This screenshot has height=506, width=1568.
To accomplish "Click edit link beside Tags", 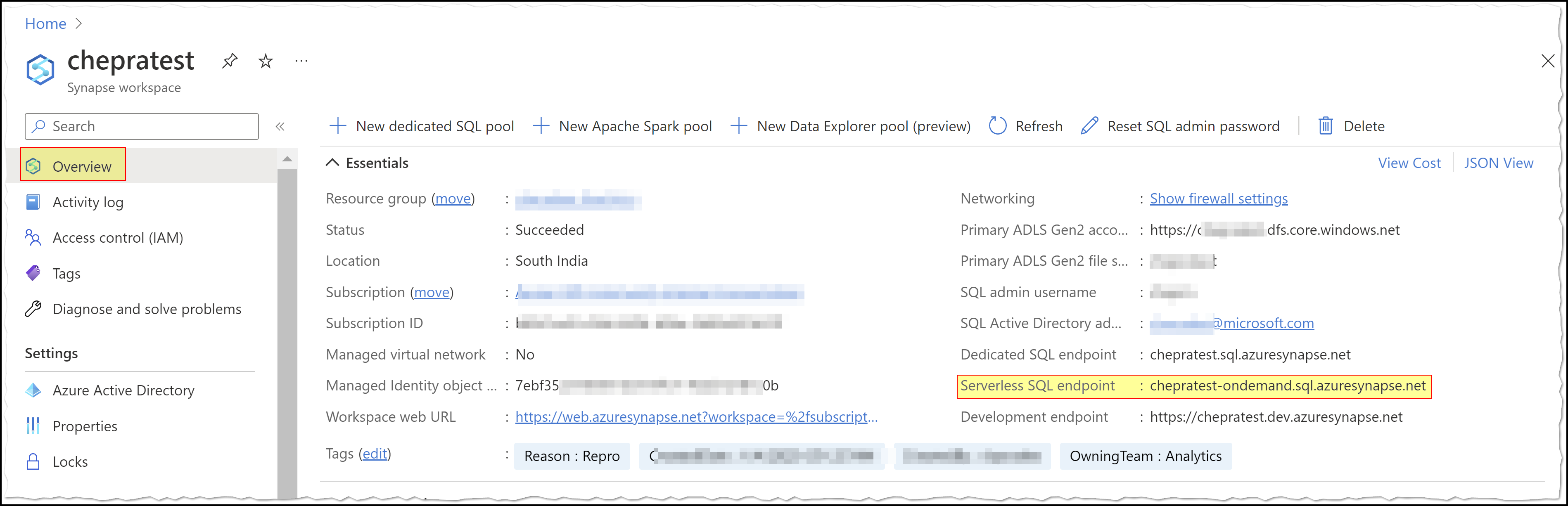I will coord(375,454).
